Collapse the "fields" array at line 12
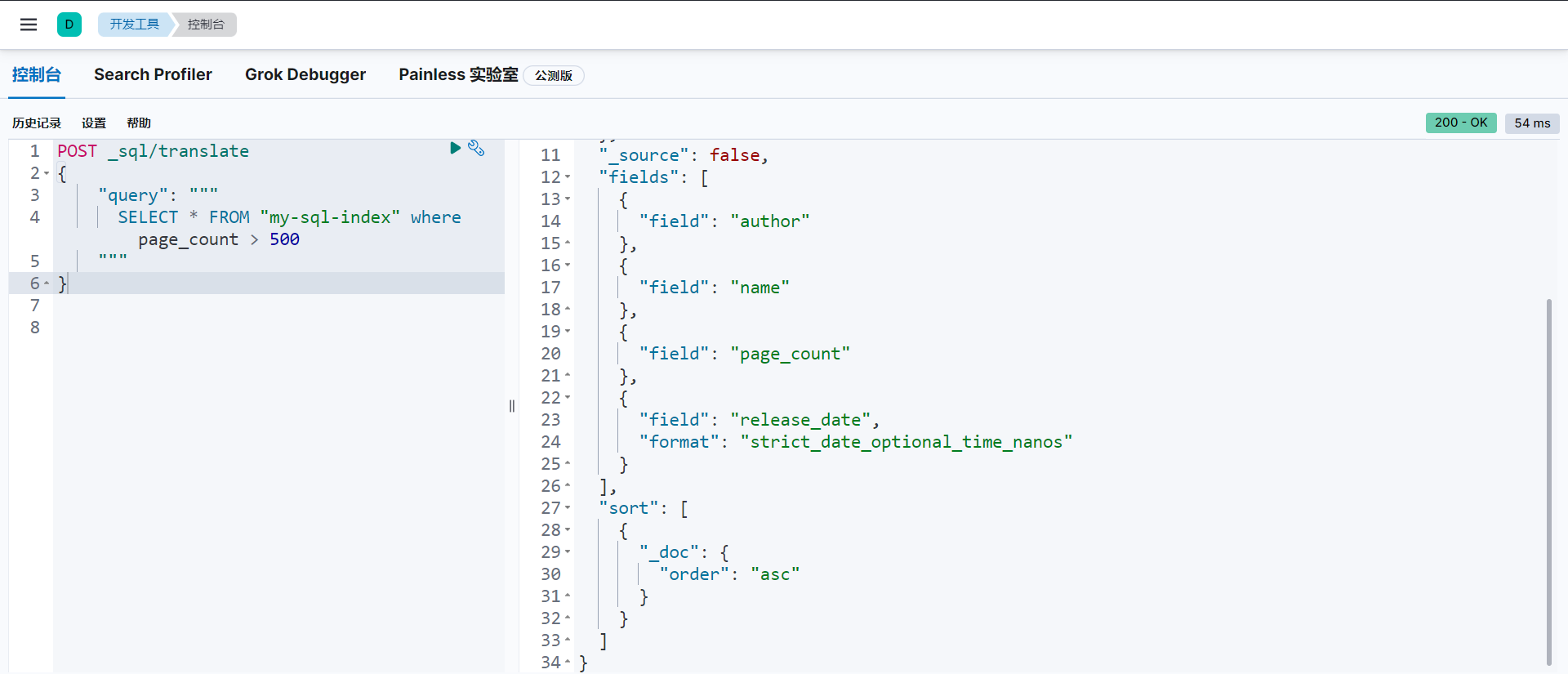 (x=568, y=177)
